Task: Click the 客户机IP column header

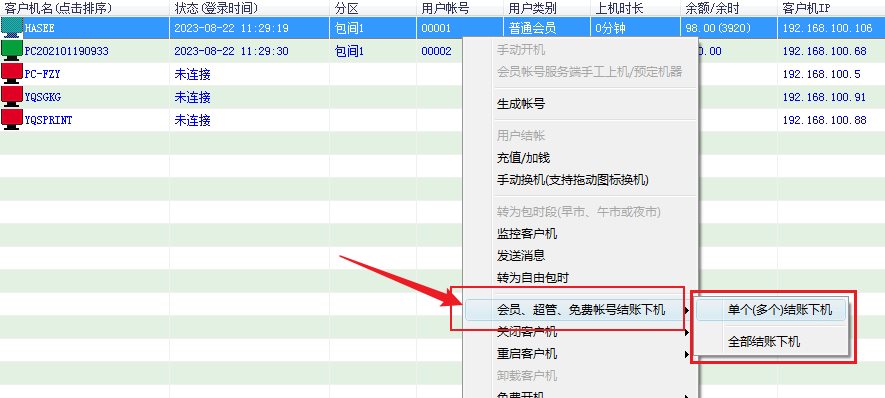Action: coord(806,8)
